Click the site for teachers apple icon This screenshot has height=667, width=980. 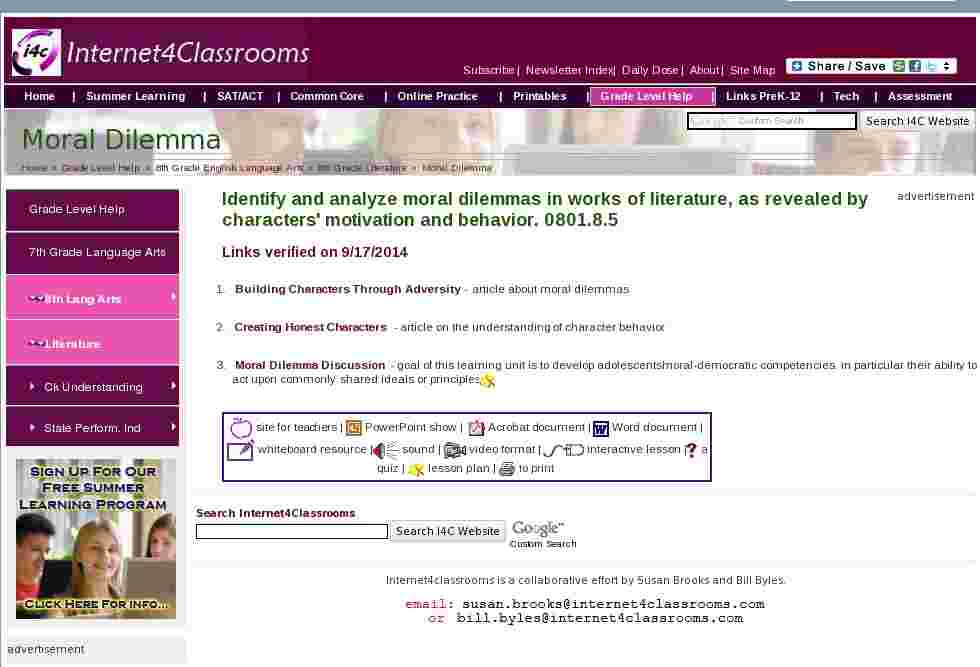click(x=241, y=428)
